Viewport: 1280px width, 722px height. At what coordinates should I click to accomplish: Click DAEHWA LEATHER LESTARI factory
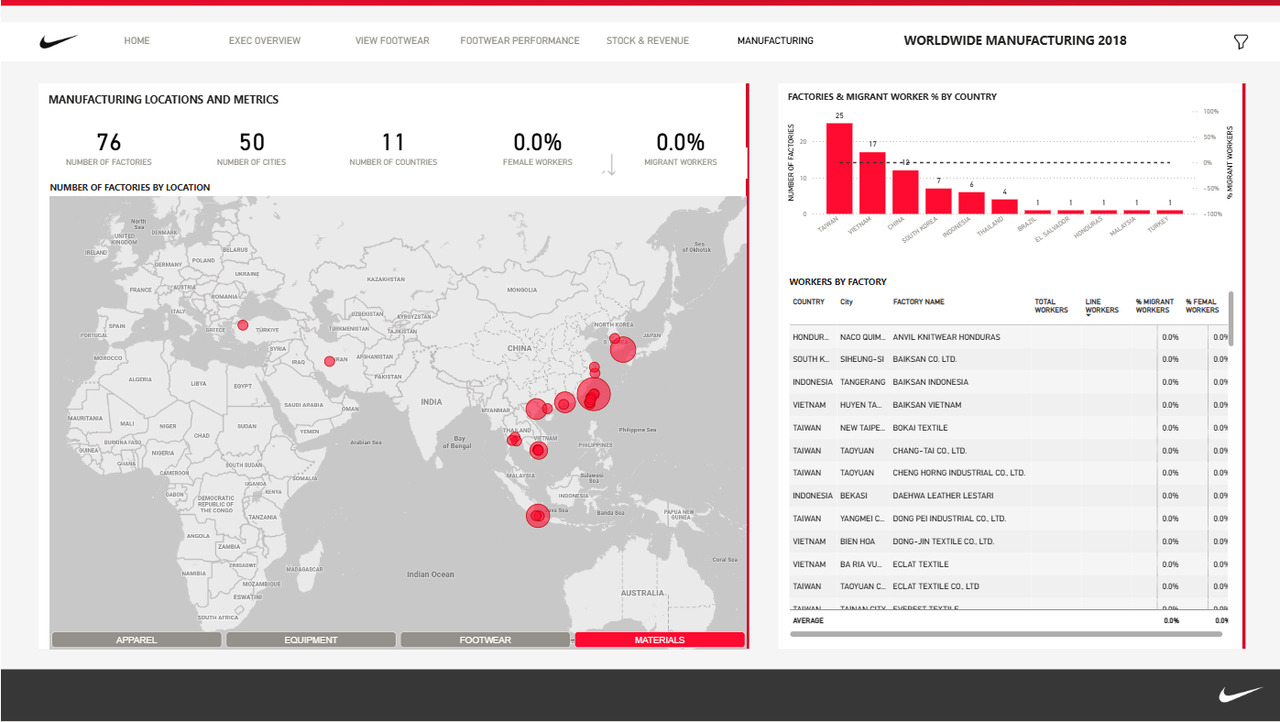941,496
